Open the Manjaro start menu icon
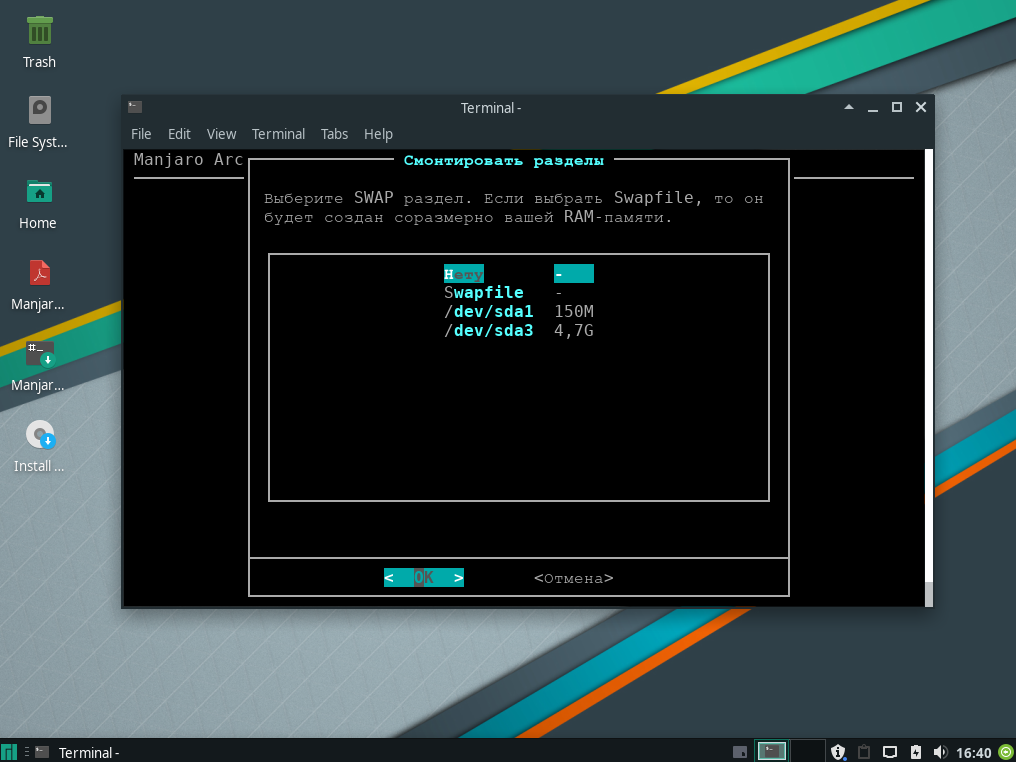Image resolution: width=1016 pixels, height=762 pixels. pos(9,752)
